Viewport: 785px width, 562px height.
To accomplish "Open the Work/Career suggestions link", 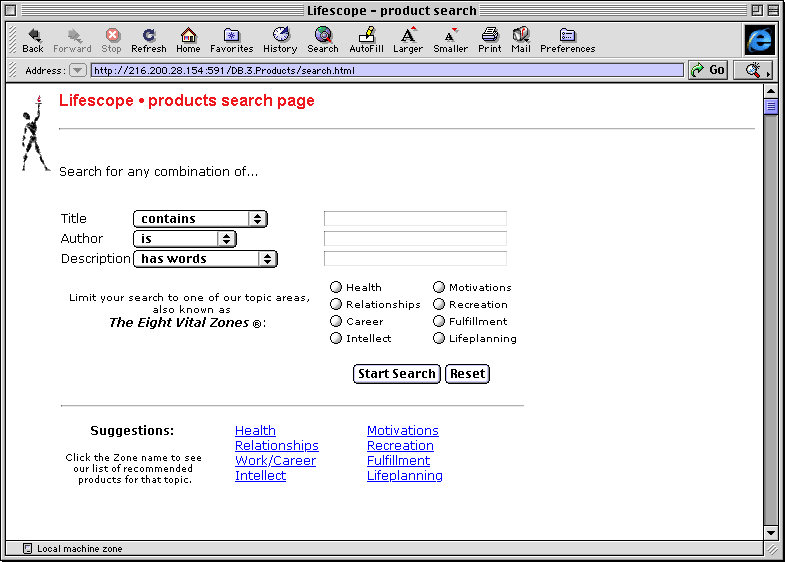I will tap(275, 460).
